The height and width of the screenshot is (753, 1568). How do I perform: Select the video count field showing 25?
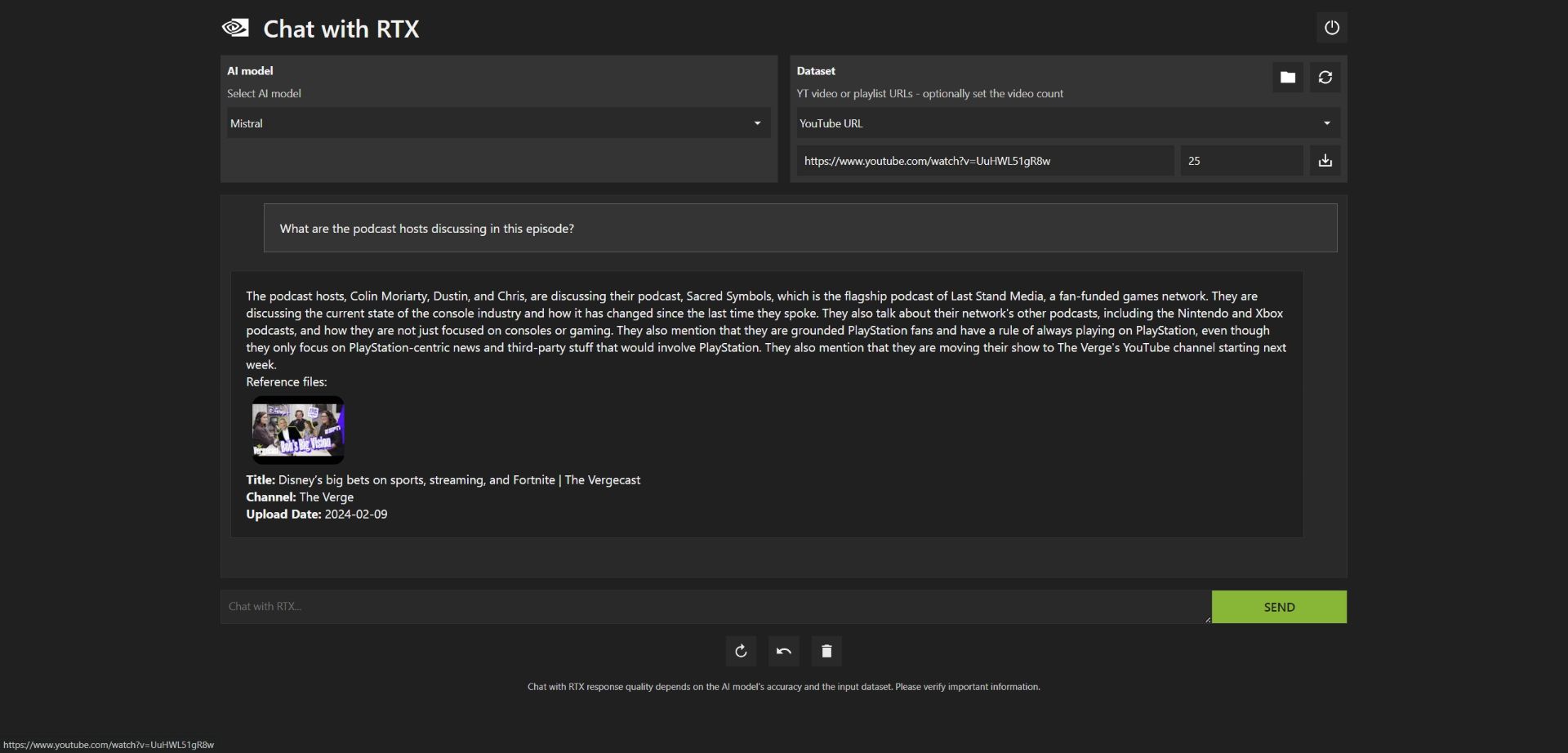coord(1241,161)
